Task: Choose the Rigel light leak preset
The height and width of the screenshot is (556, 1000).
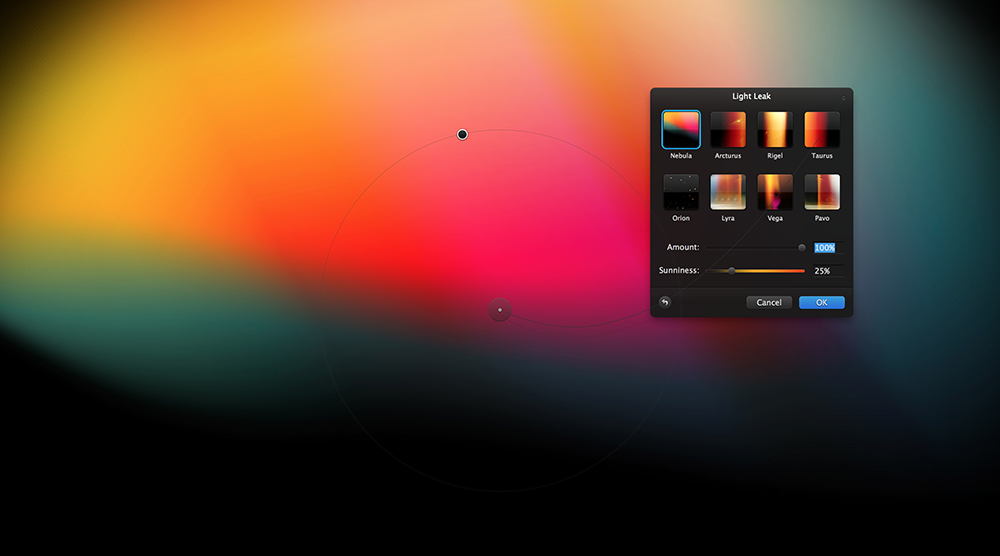Action: click(775, 129)
